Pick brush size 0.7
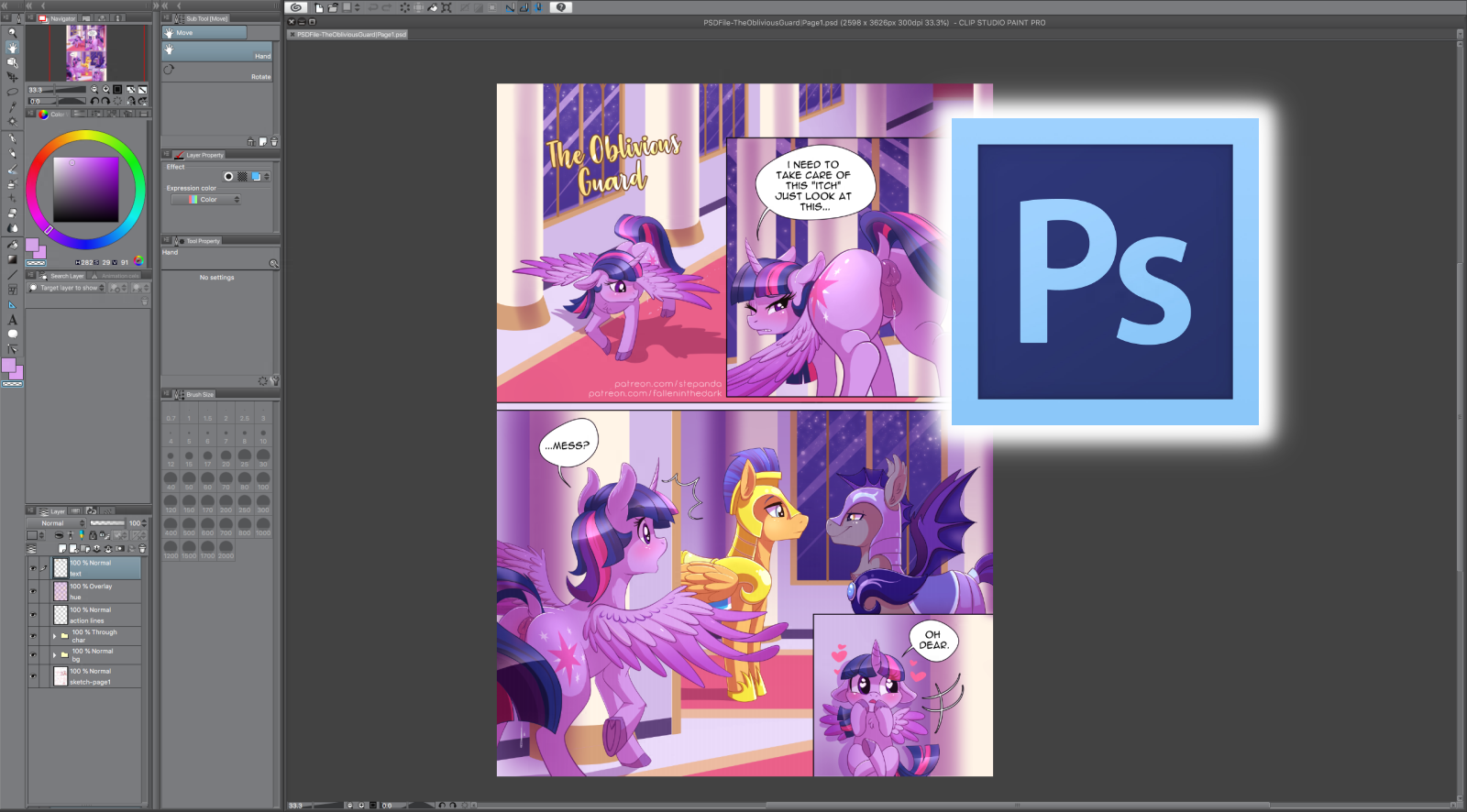Image resolution: width=1467 pixels, height=812 pixels. tap(171, 411)
